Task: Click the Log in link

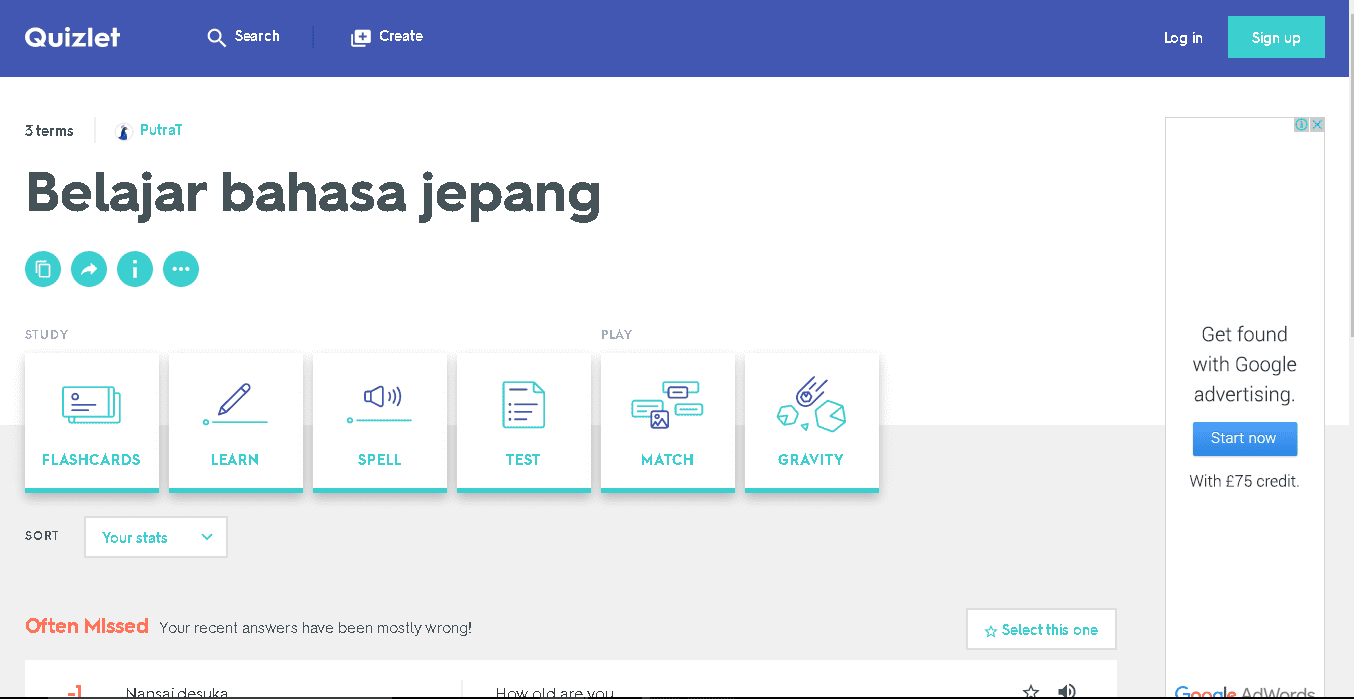Action: tap(1183, 38)
